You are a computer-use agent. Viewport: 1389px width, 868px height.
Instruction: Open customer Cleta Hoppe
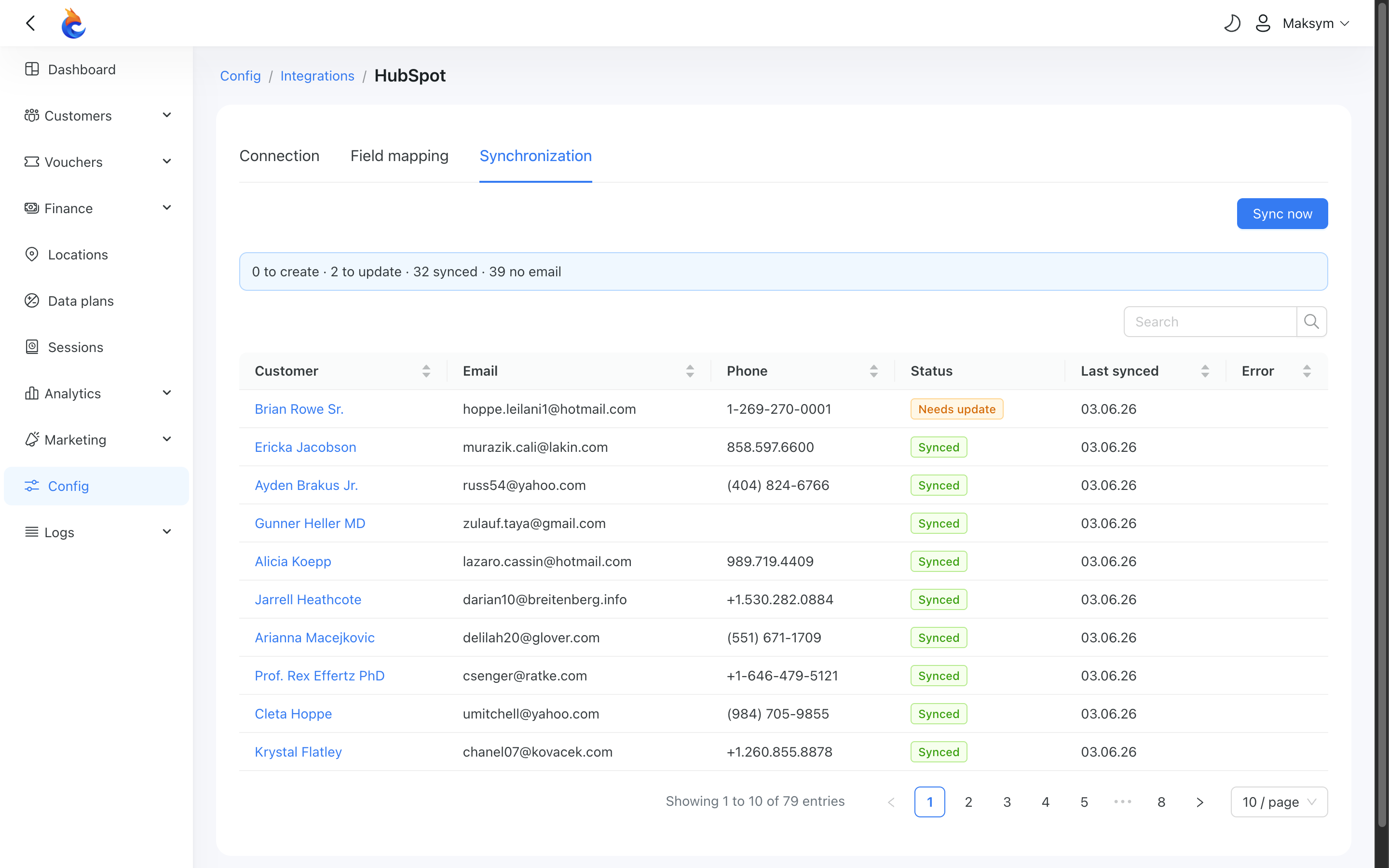(293, 714)
